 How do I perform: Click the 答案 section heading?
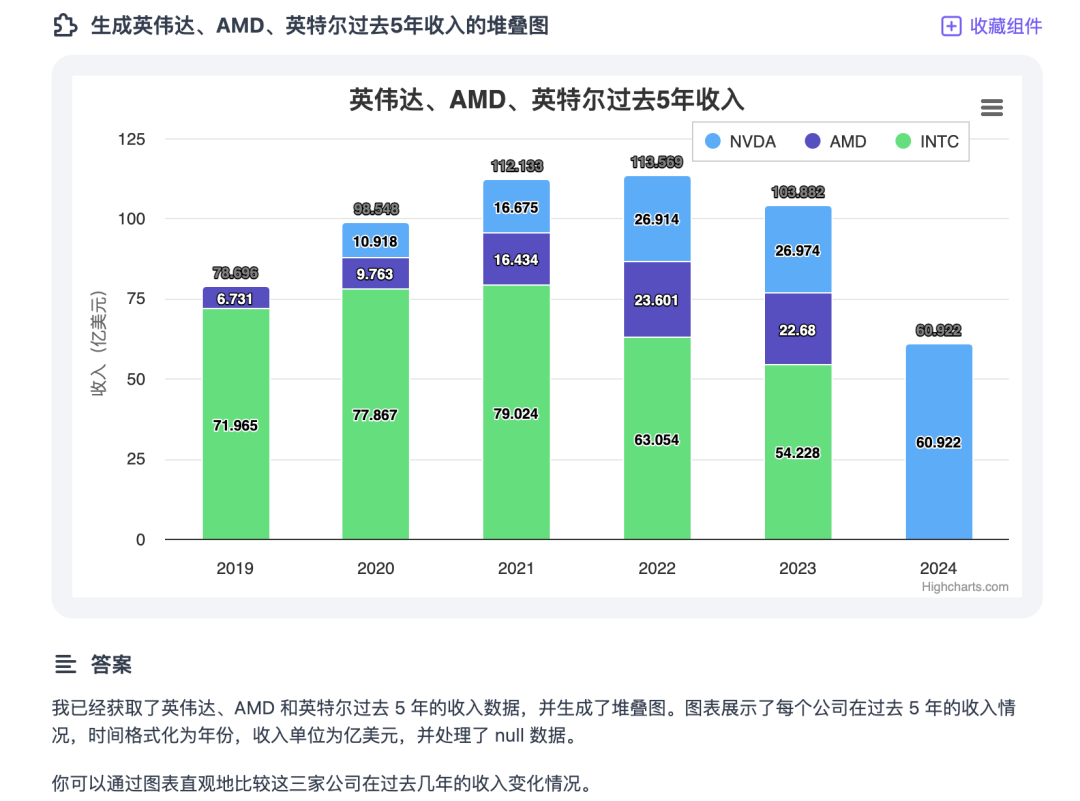click(111, 665)
